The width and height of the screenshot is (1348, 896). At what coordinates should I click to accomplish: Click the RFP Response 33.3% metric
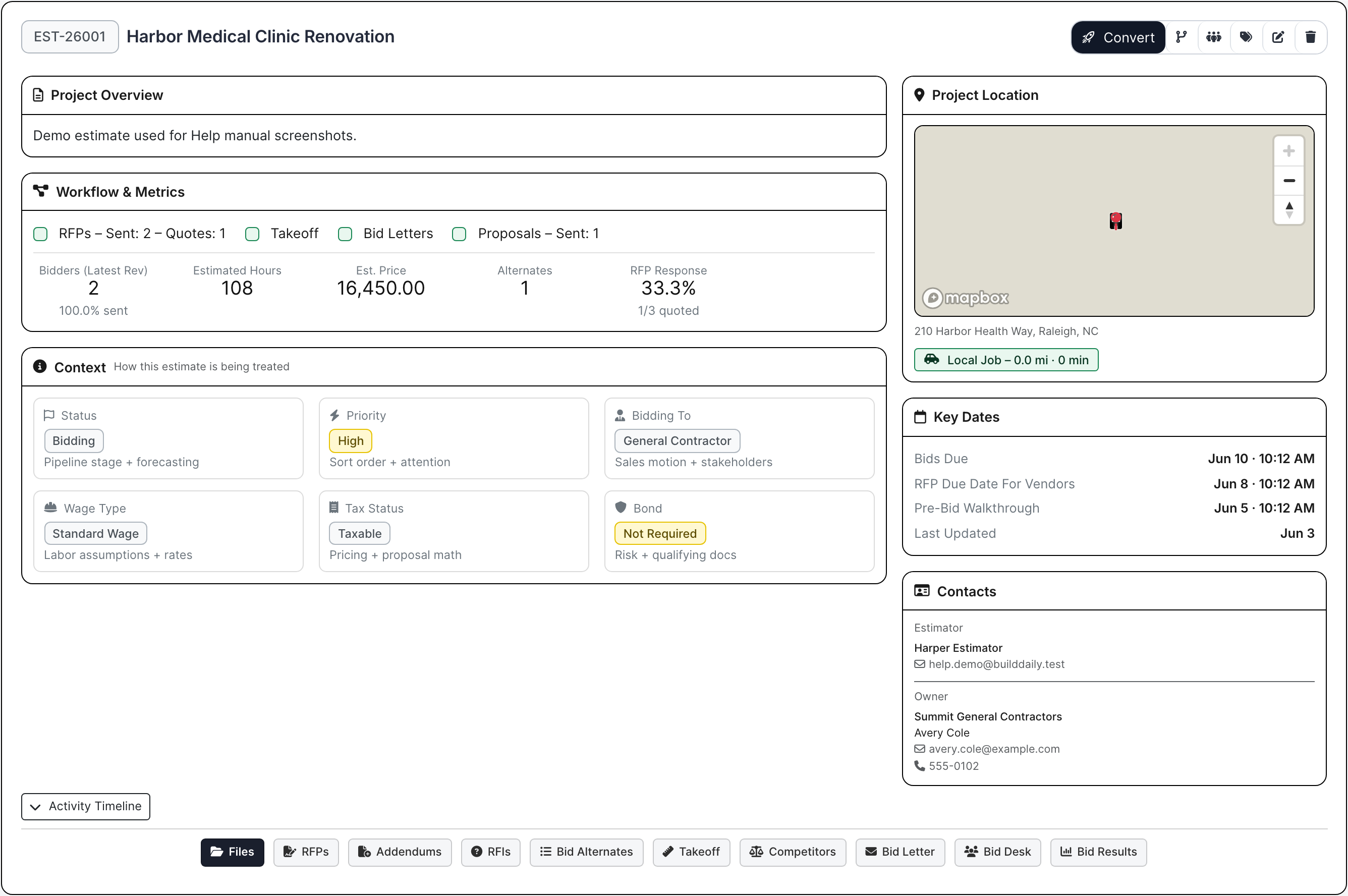(668, 288)
